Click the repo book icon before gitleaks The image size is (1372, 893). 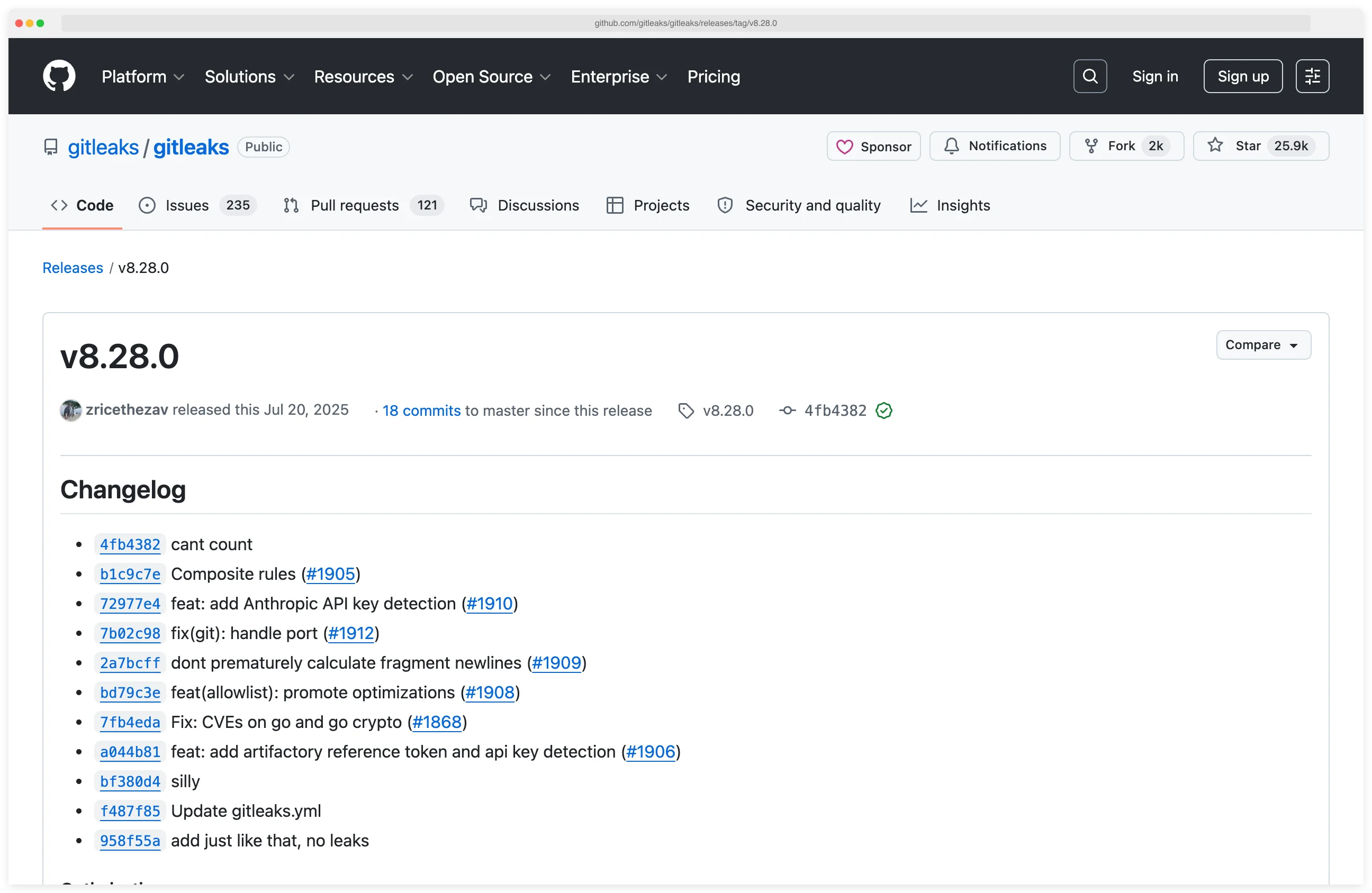click(51, 147)
